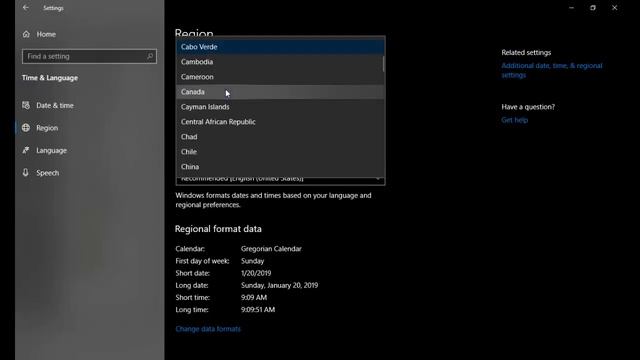Viewport: 640px width, 360px height.
Task: Click the Short date value 1/20/2019
Action: [256, 273]
